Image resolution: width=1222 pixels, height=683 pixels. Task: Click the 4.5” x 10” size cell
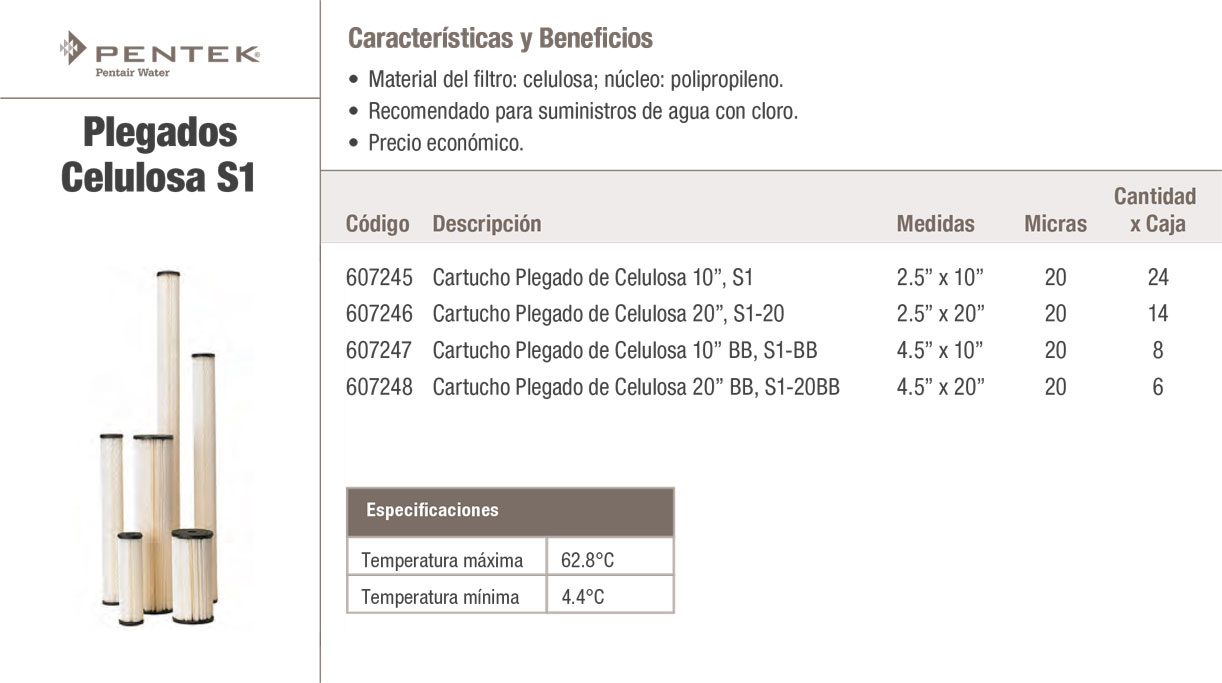pyautogui.click(x=940, y=350)
